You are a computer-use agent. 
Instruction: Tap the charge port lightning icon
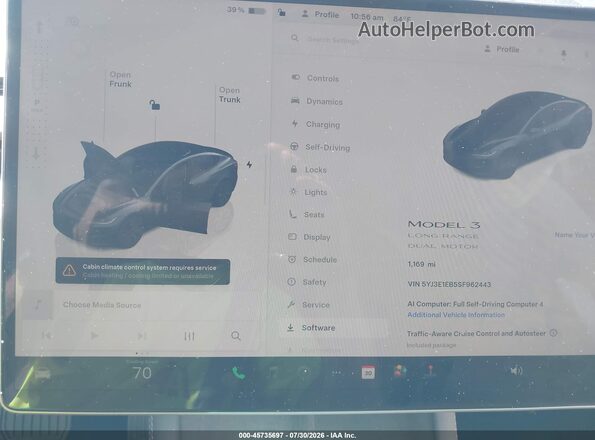pos(249,164)
